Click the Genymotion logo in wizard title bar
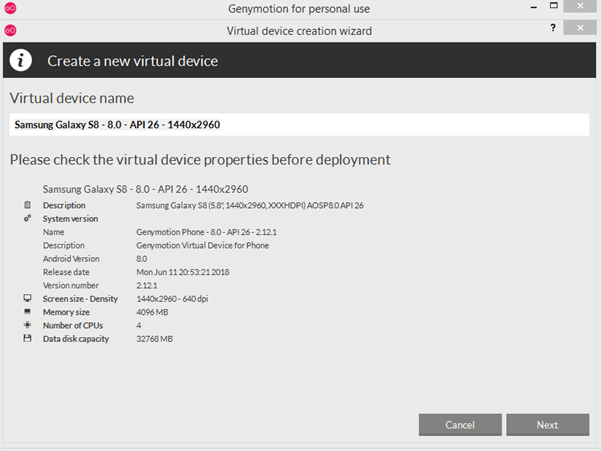Viewport: 602px width, 451px height. (x=10, y=30)
